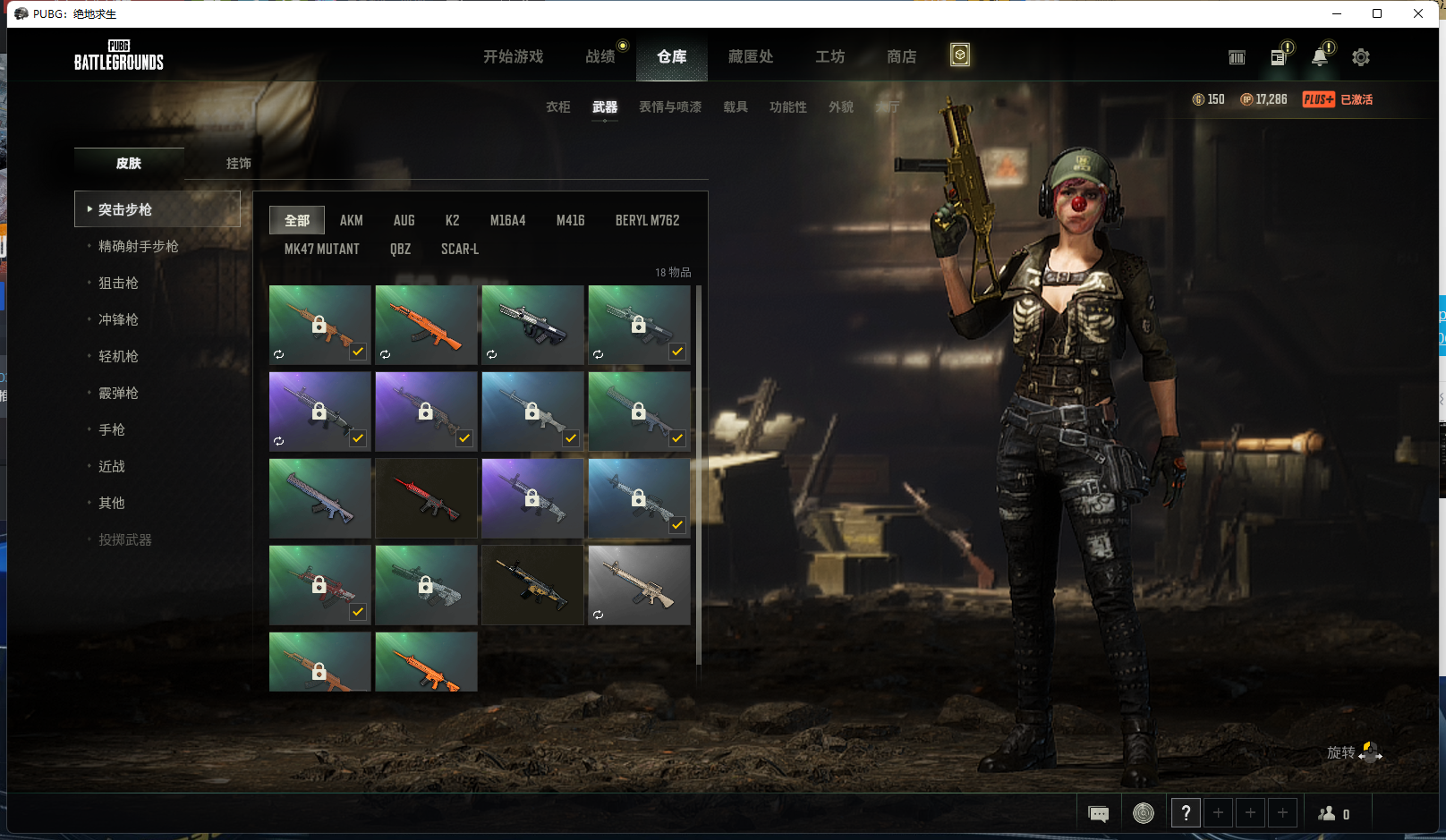Expand the 轻机枪 category

pyautogui.click(x=118, y=356)
